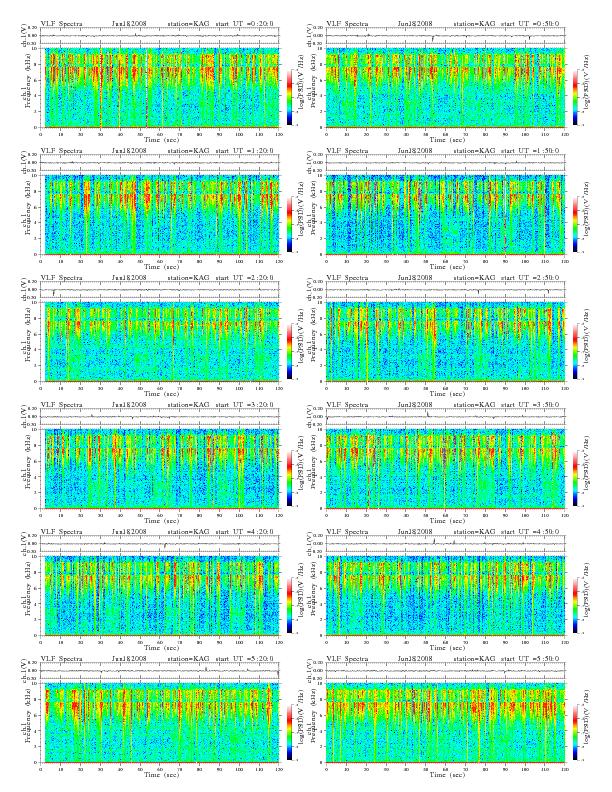Select the spectrogram starting UT 4:20:0
Image resolution: width=612 pixels, height=792 pixels.
point(160,596)
